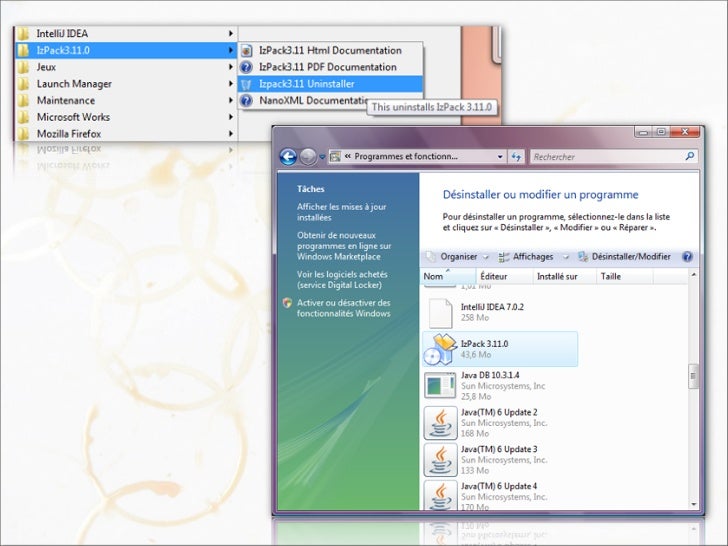Screen dimensions: 728x546
Task: Click the address bar control panel icon
Action: tap(335, 157)
